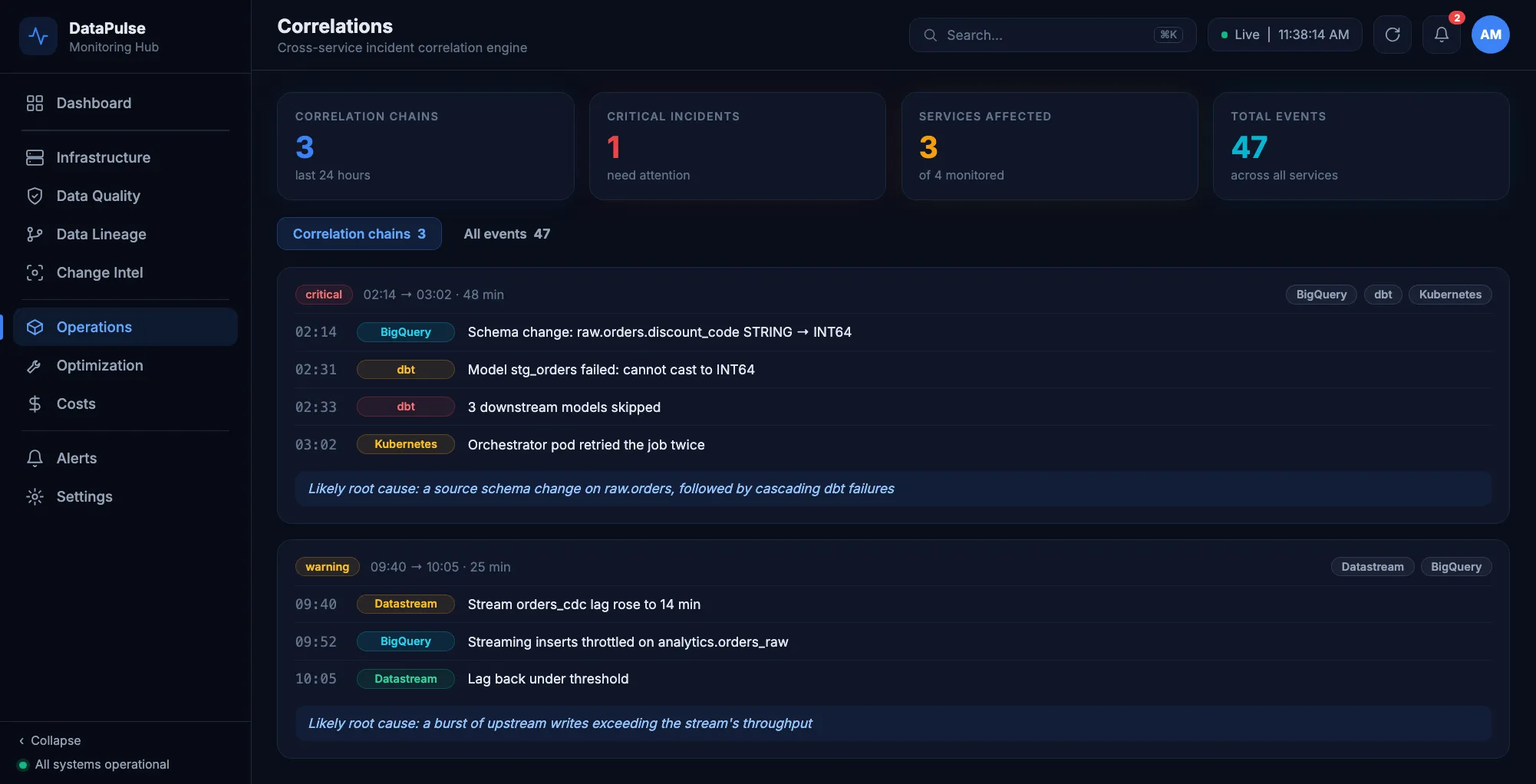This screenshot has height=784, width=1536.
Task: Collapse the sidebar
Action: 50,740
